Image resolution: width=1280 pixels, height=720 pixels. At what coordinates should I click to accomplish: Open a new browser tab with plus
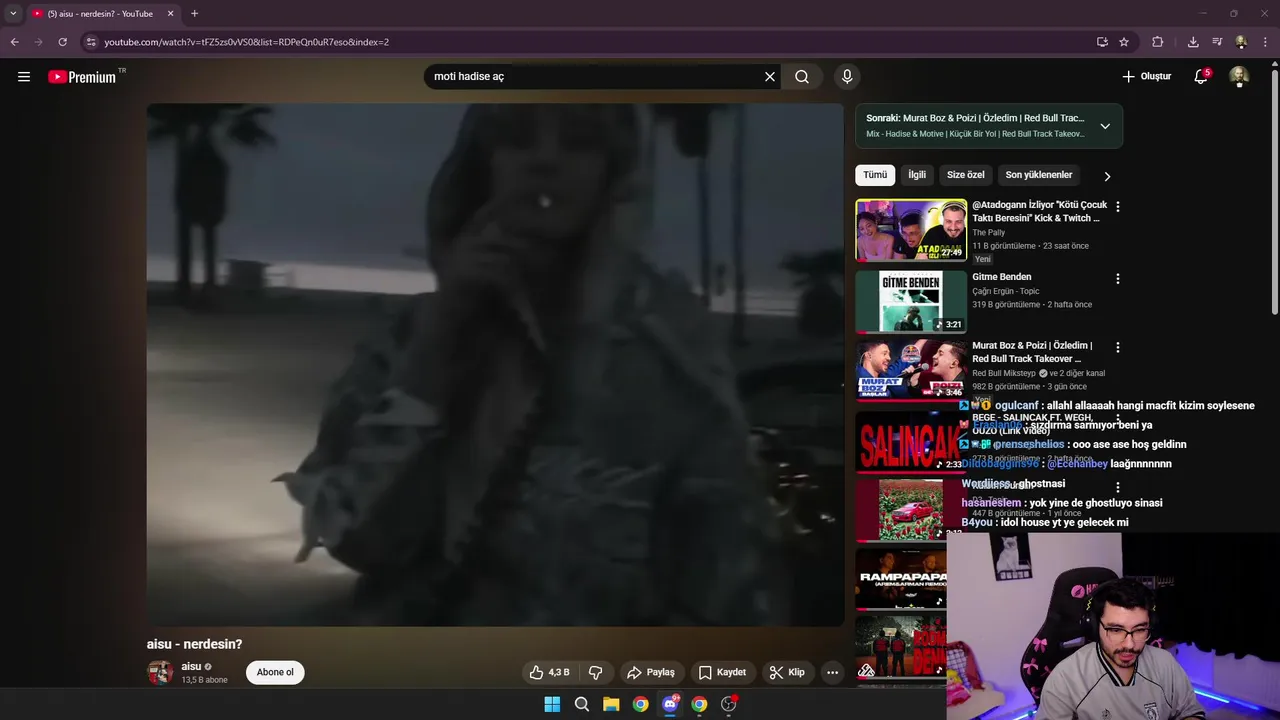coord(194,14)
